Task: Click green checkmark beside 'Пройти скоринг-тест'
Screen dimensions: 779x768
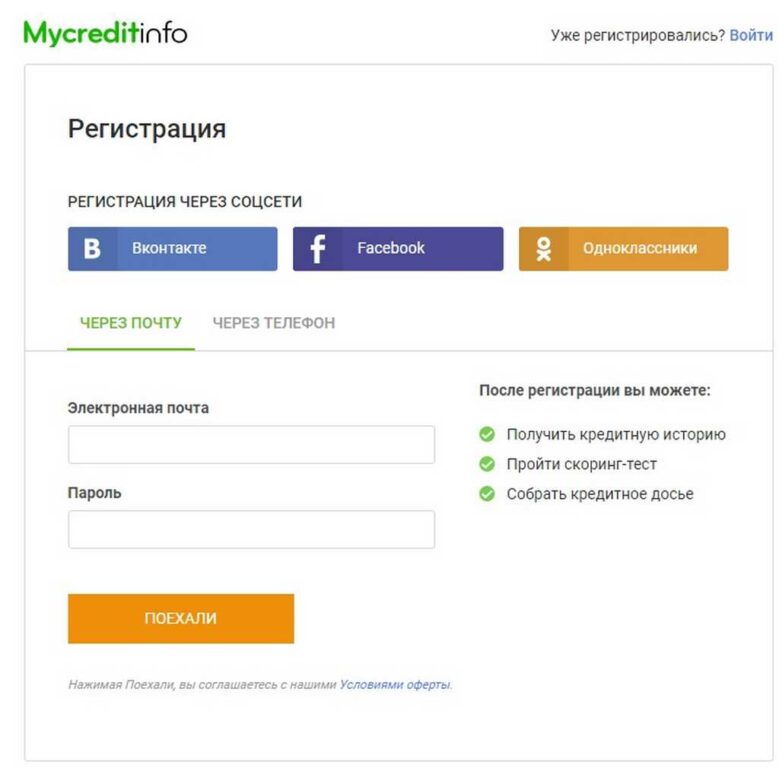Action: point(487,464)
